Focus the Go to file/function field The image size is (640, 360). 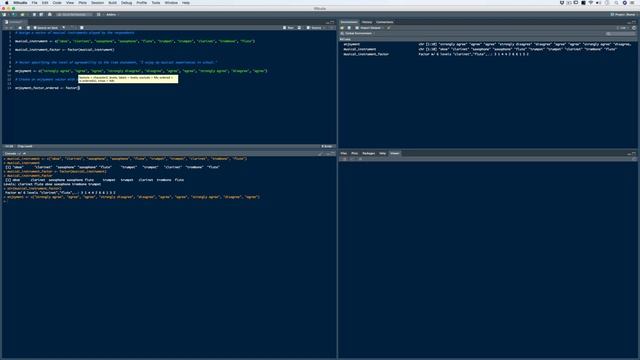pos(74,14)
